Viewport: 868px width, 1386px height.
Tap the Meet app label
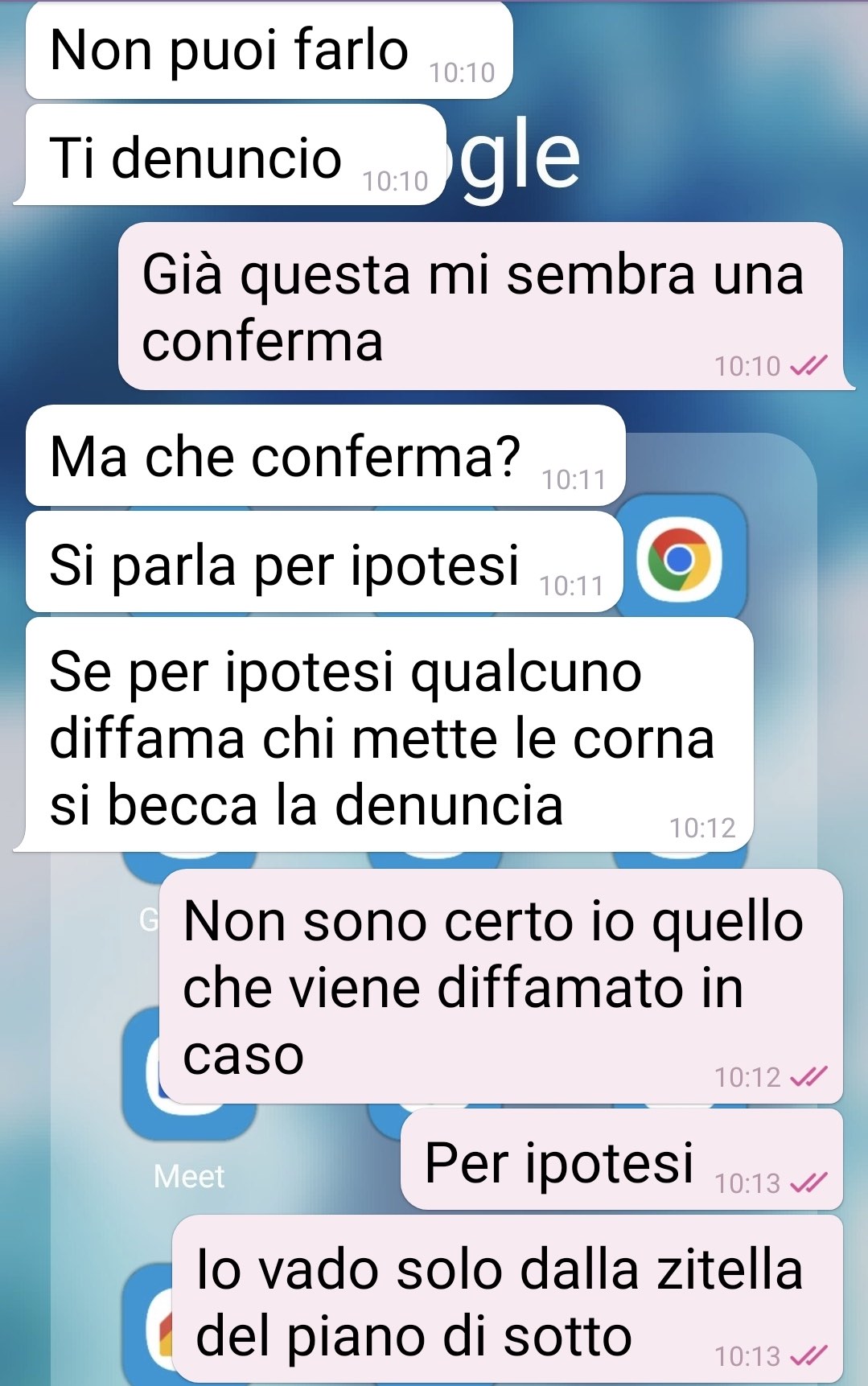[189, 1176]
